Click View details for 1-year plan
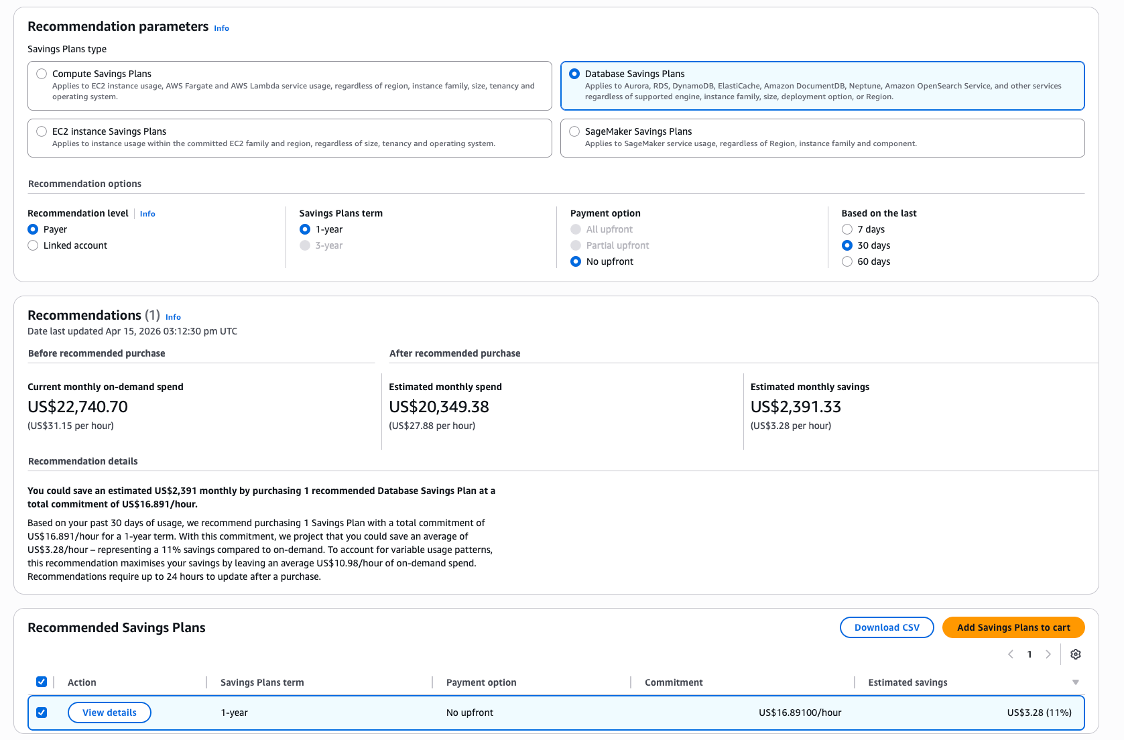The image size is (1124, 740). pos(109,713)
